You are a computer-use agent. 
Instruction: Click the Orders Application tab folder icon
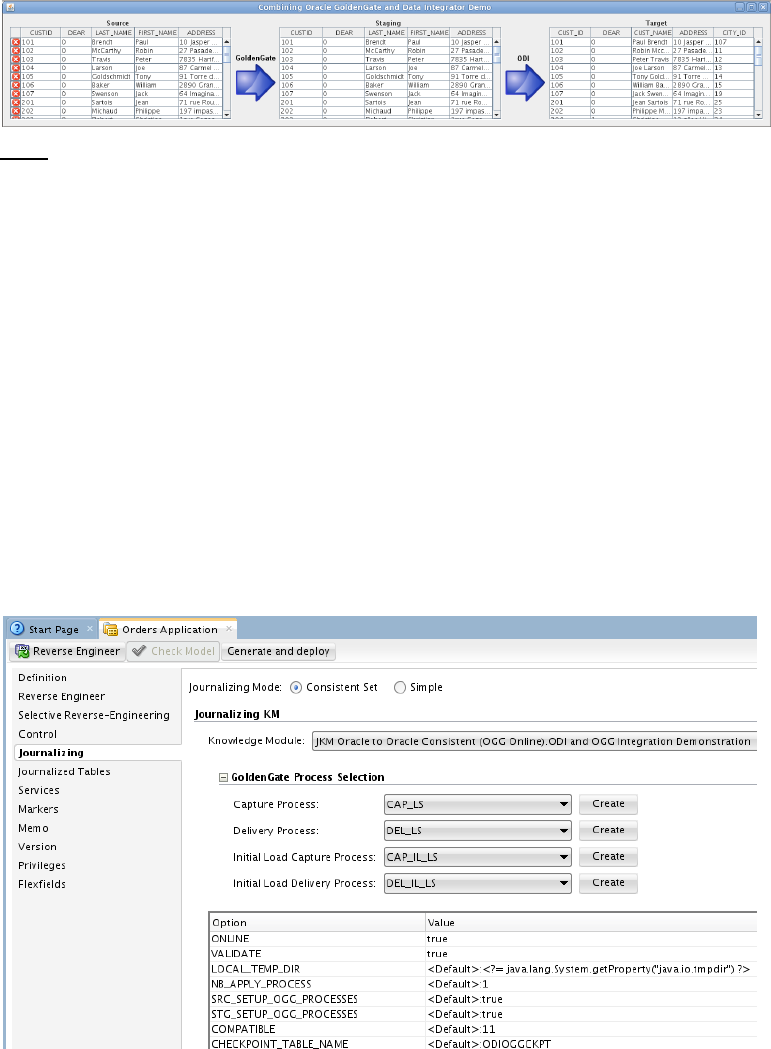click(x=110, y=629)
